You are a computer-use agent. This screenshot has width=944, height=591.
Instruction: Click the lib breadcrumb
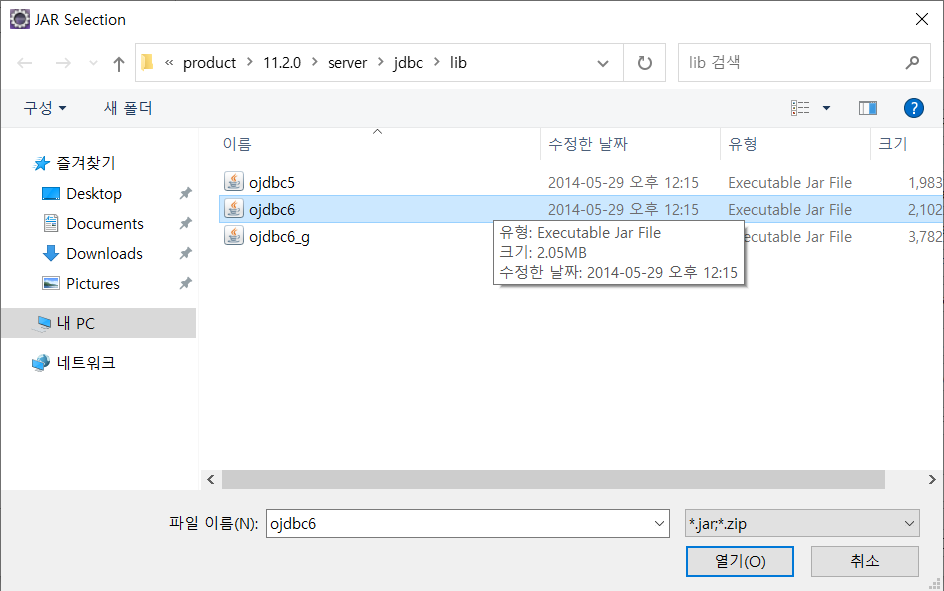(458, 63)
